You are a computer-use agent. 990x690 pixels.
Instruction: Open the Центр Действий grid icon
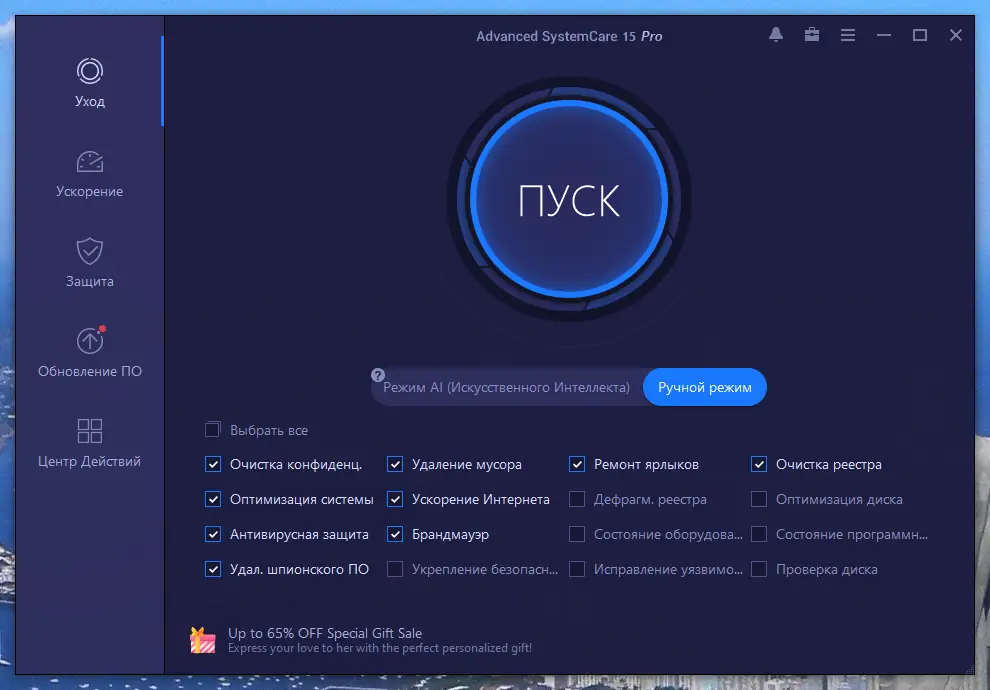(90, 431)
